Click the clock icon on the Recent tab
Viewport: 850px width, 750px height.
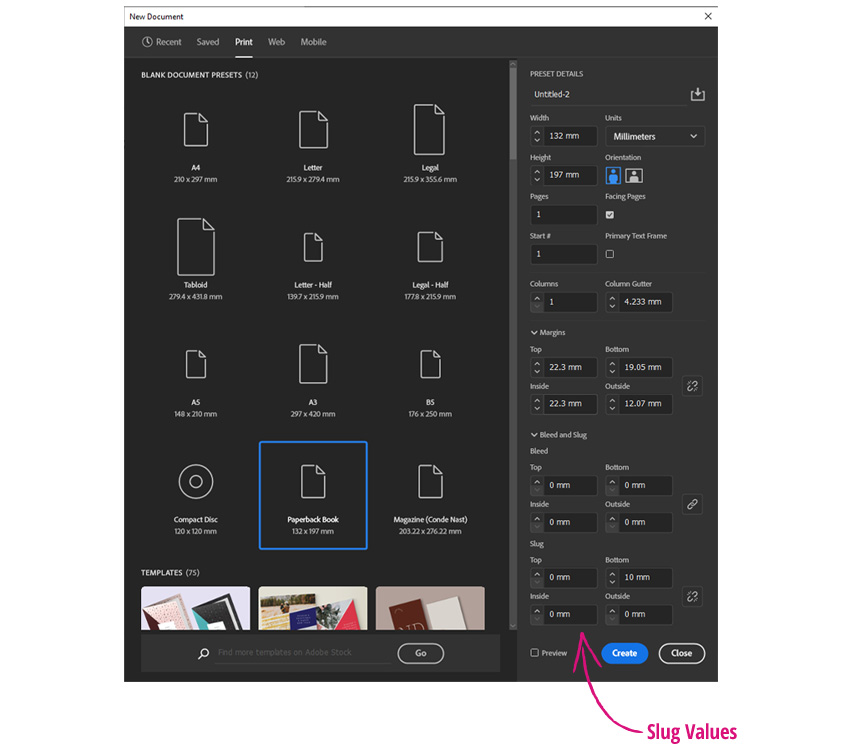tap(147, 42)
